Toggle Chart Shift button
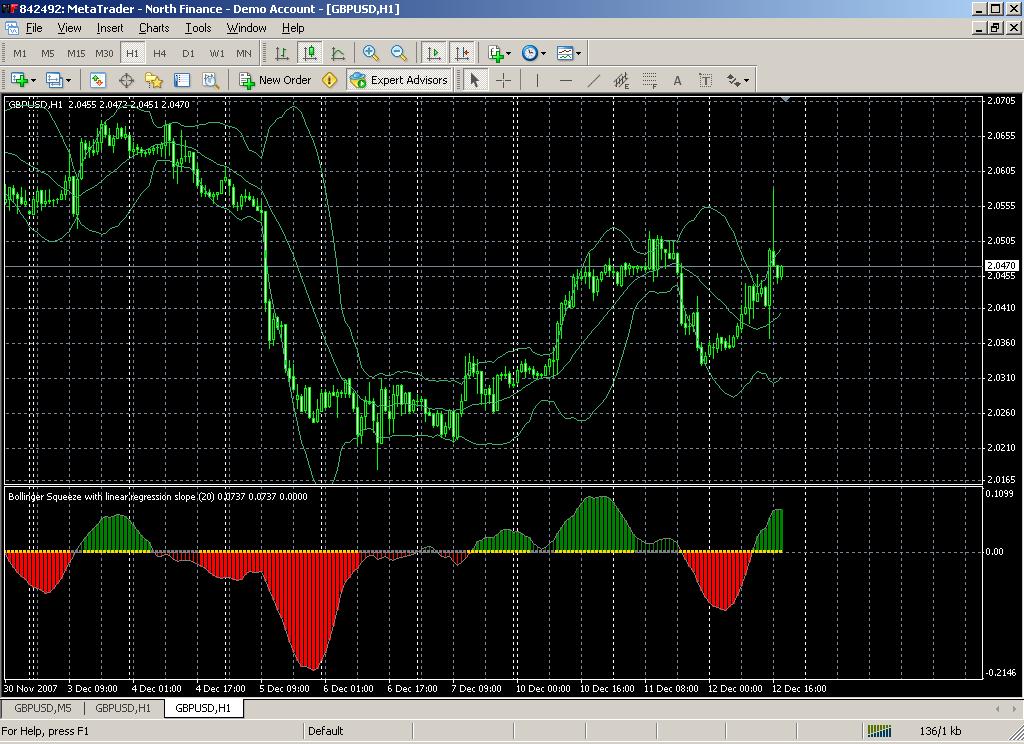1024x744 pixels. click(x=462, y=54)
